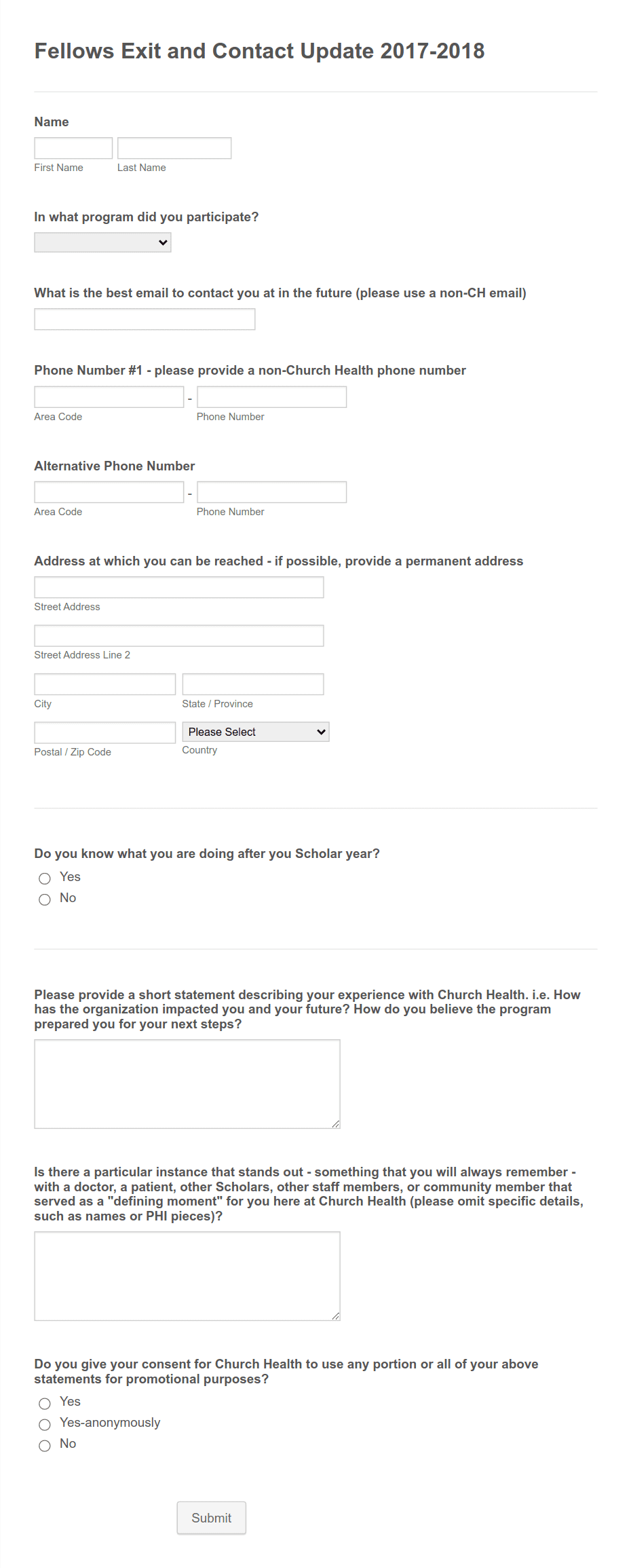Image resolution: width=631 pixels, height=1568 pixels.
Task: Click the best contact email field
Action: (x=144, y=318)
